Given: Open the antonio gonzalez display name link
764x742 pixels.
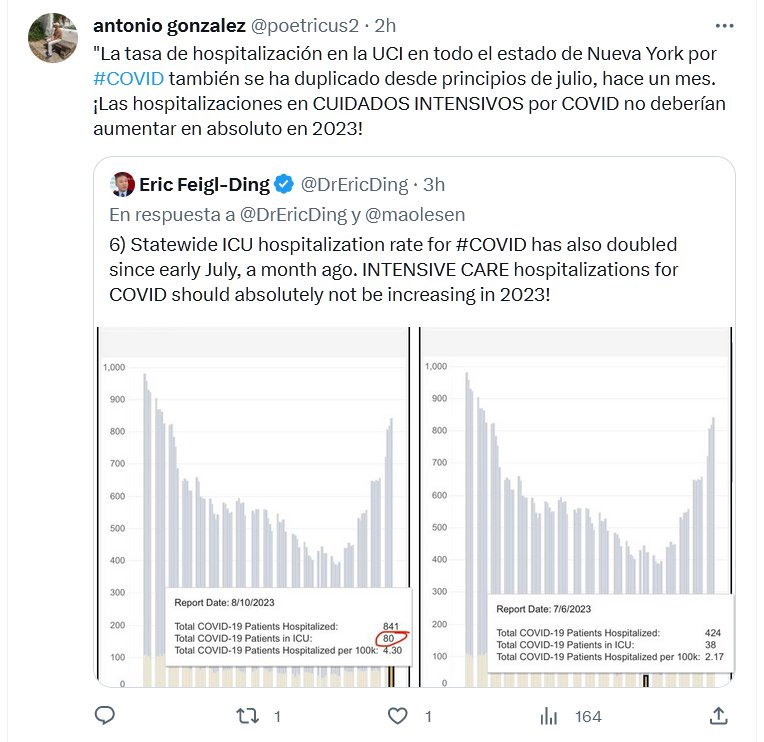Looking at the screenshot, I should point(166,24).
